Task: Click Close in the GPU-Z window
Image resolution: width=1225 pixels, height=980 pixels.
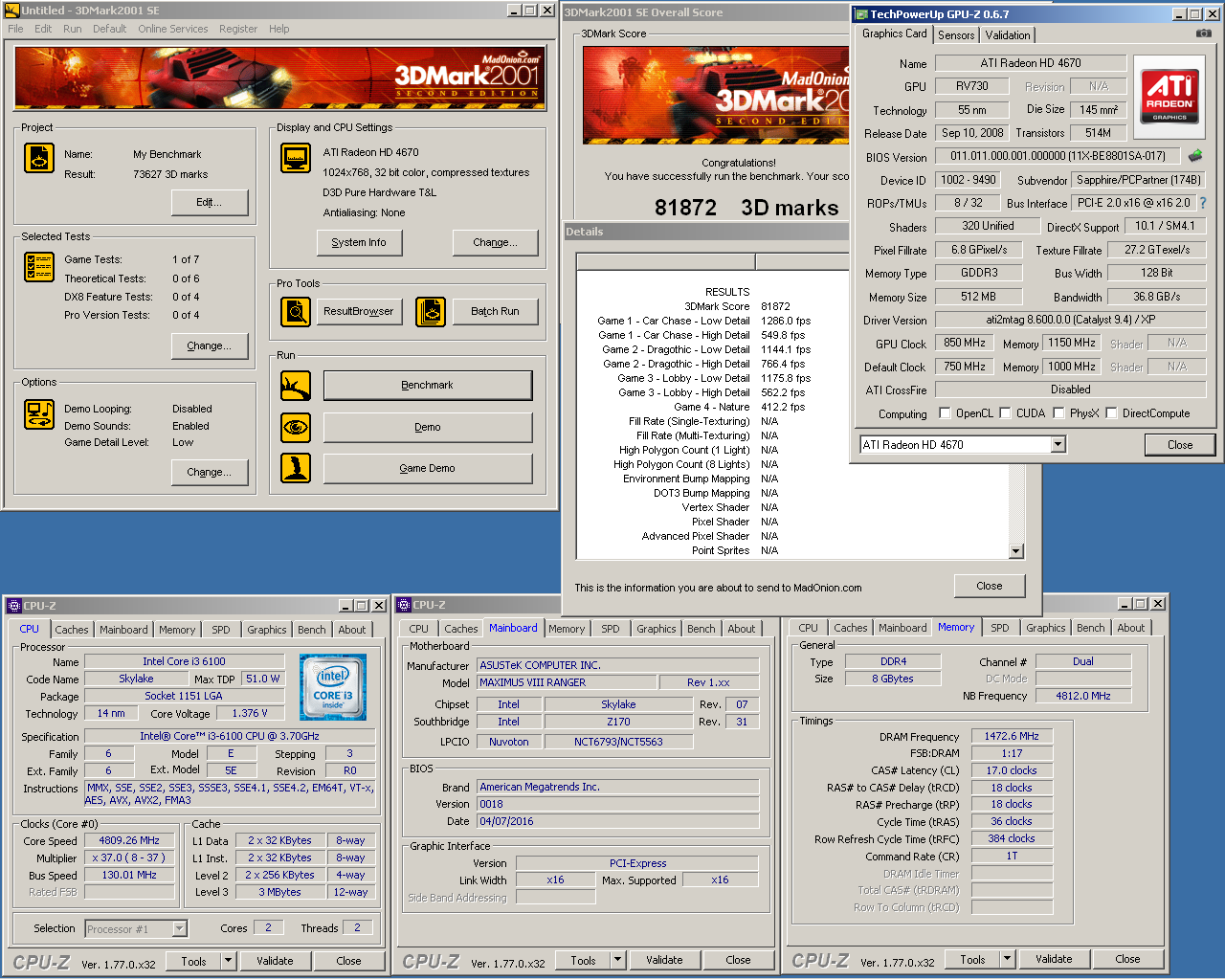Action: point(1180,445)
